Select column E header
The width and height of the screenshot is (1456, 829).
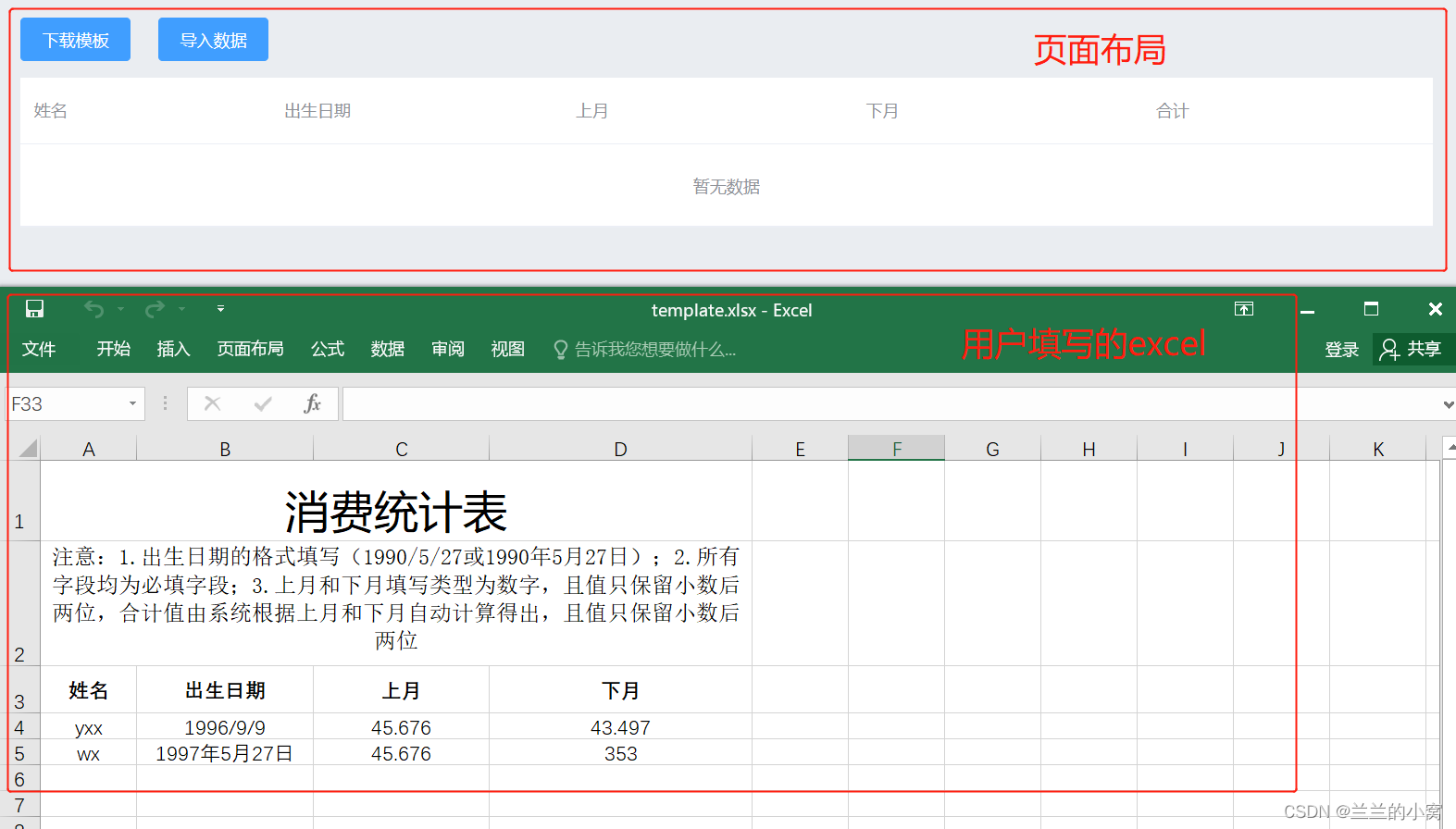[800, 449]
